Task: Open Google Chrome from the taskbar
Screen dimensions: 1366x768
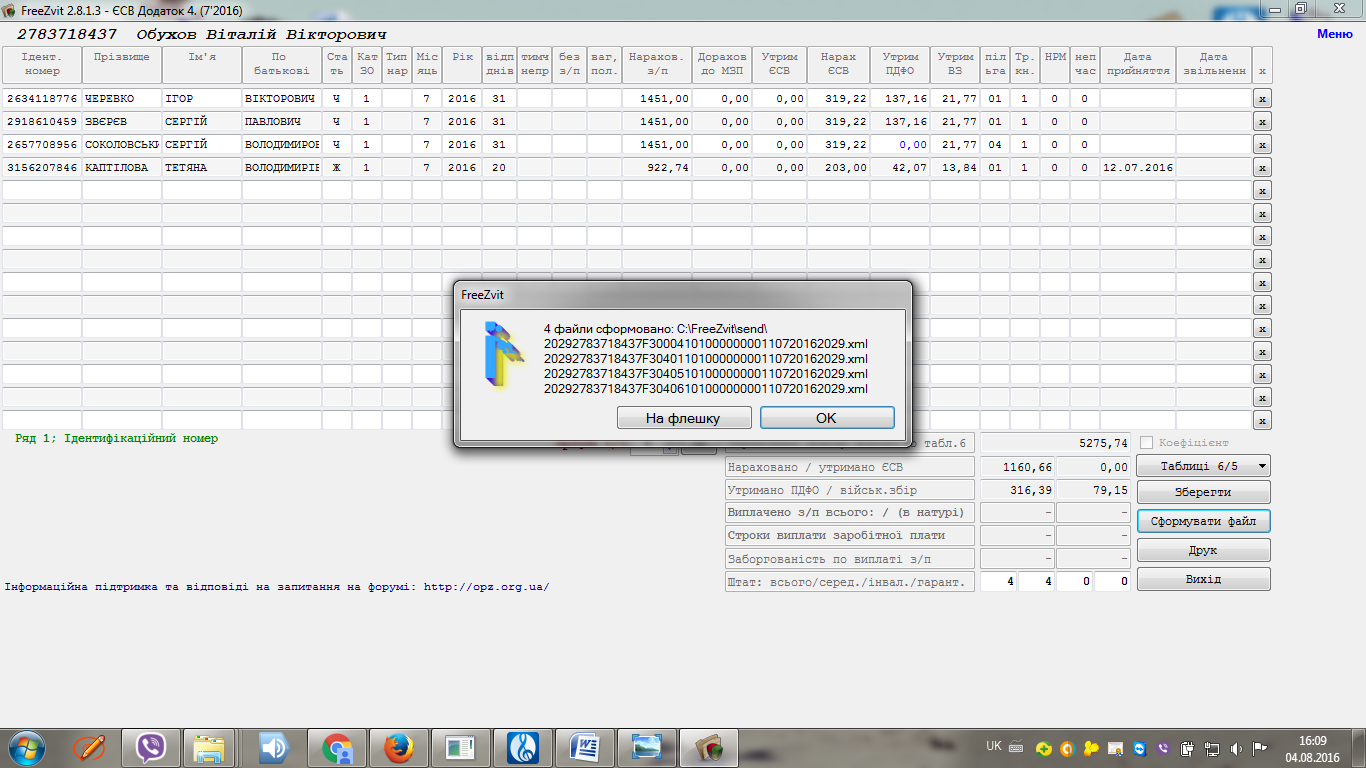Action: click(337, 747)
